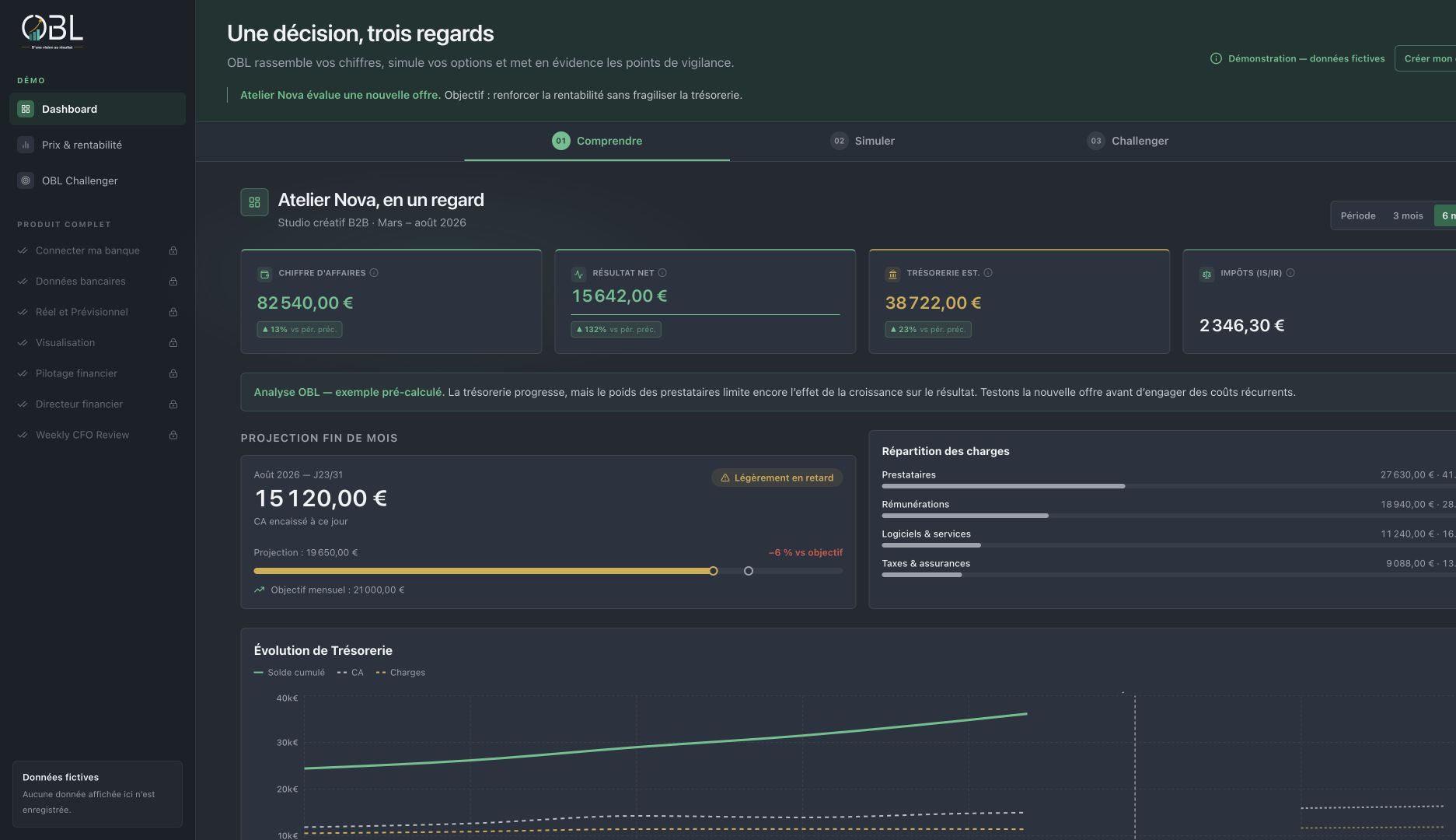Image resolution: width=1456 pixels, height=840 pixels.
Task: Switch to the Comprendre step tab
Action: click(597, 141)
